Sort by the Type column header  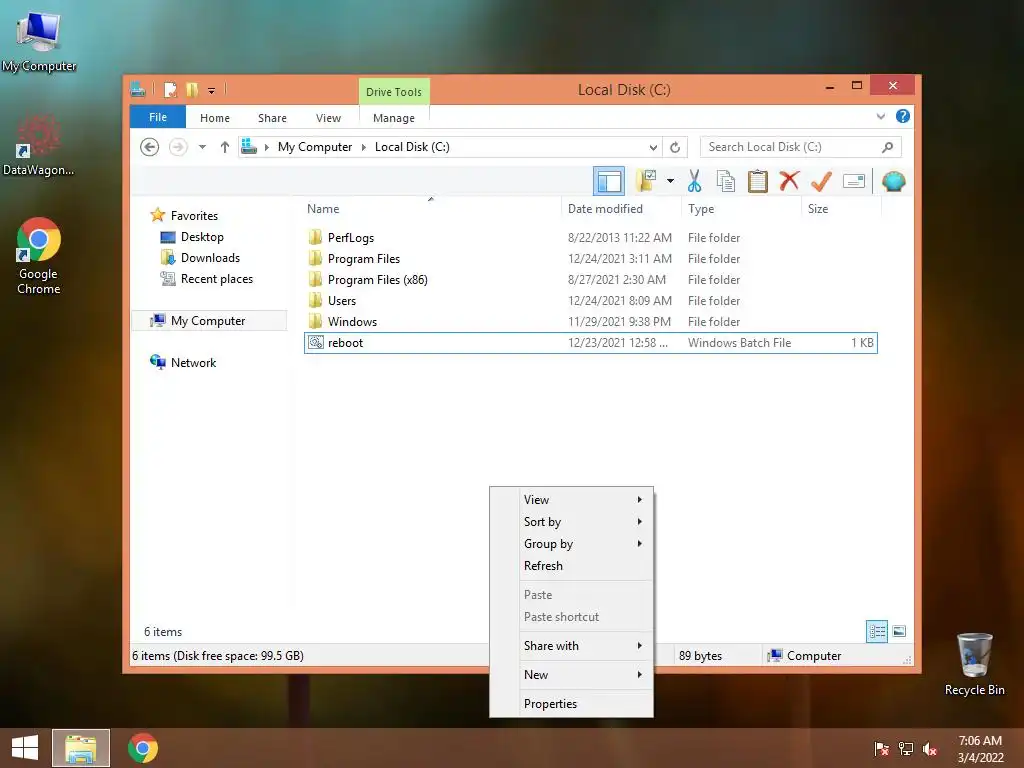click(x=741, y=208)
